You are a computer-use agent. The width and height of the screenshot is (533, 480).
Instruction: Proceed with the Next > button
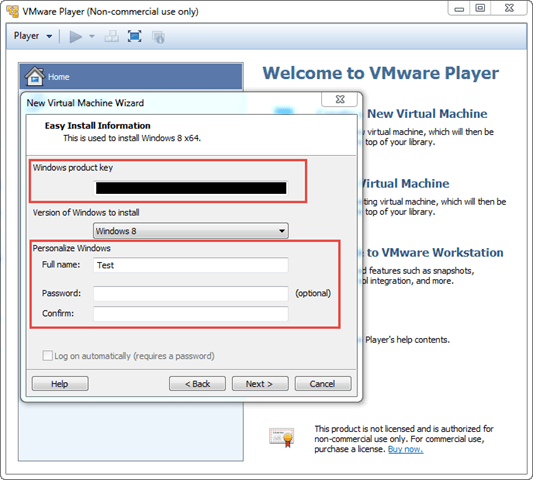(x=260, y=384)
